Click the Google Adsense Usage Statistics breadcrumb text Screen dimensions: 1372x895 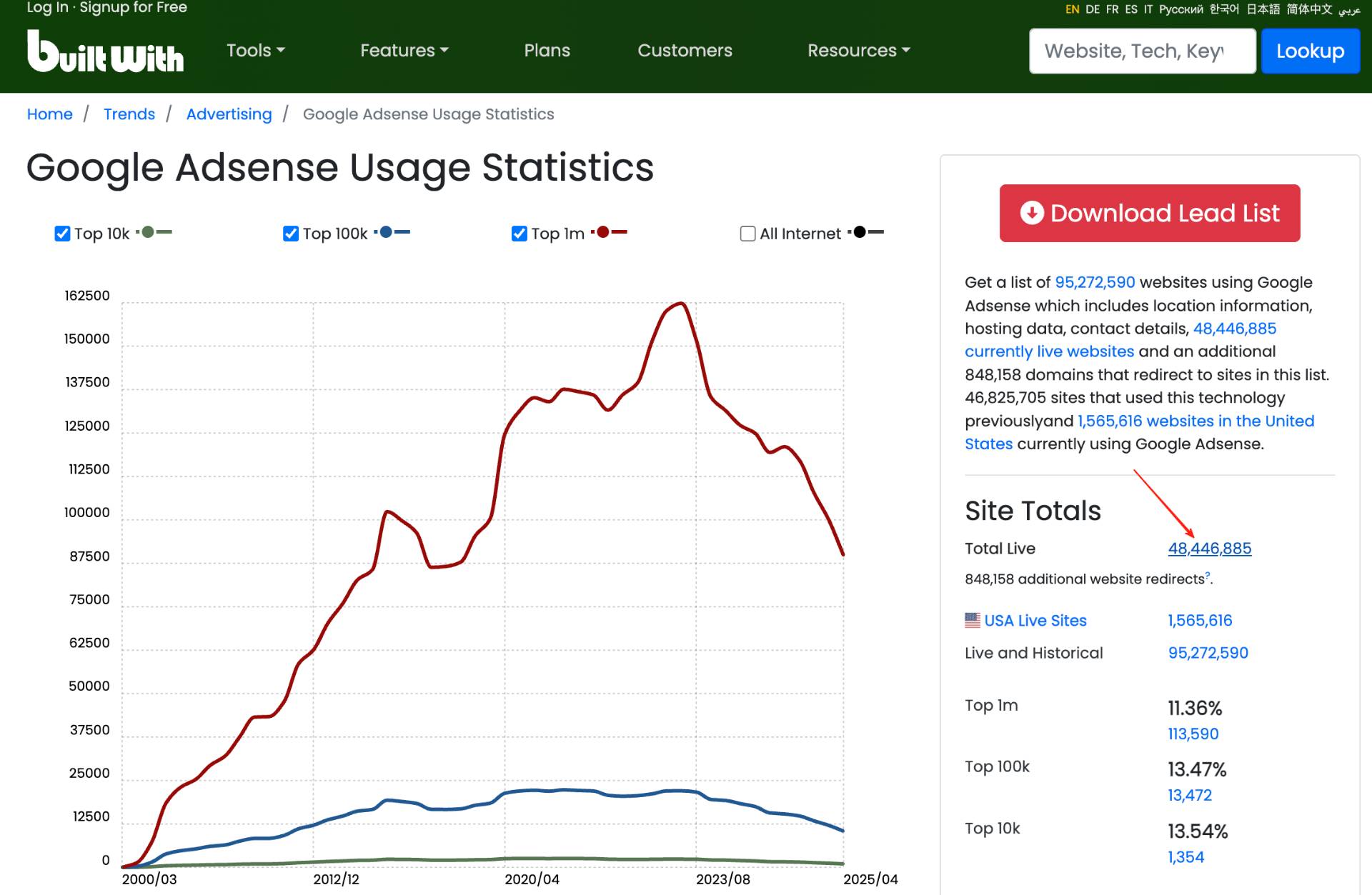pyautogui.click(x=429, y=114)
